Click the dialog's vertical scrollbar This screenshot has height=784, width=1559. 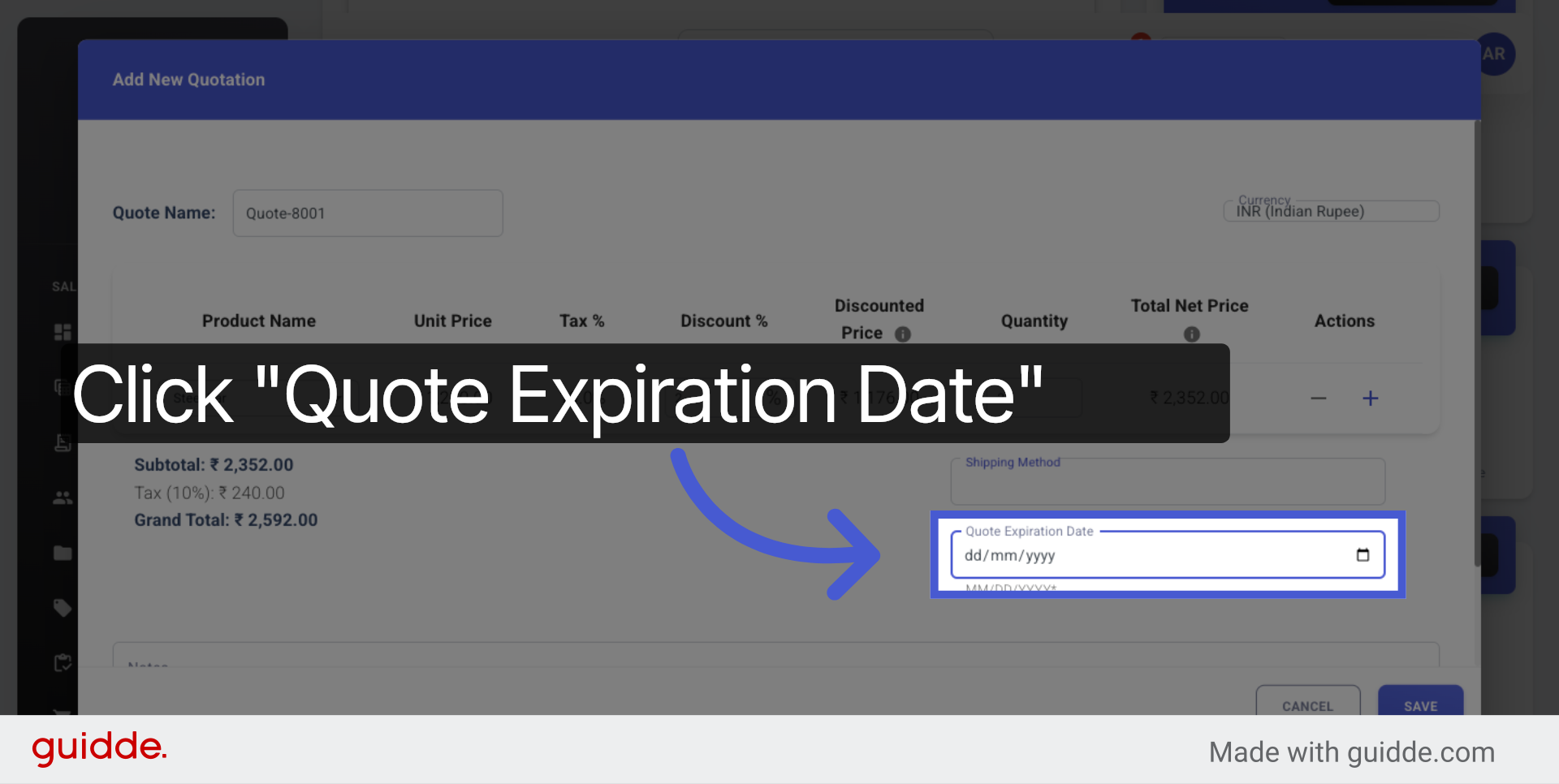[1477, 344]
